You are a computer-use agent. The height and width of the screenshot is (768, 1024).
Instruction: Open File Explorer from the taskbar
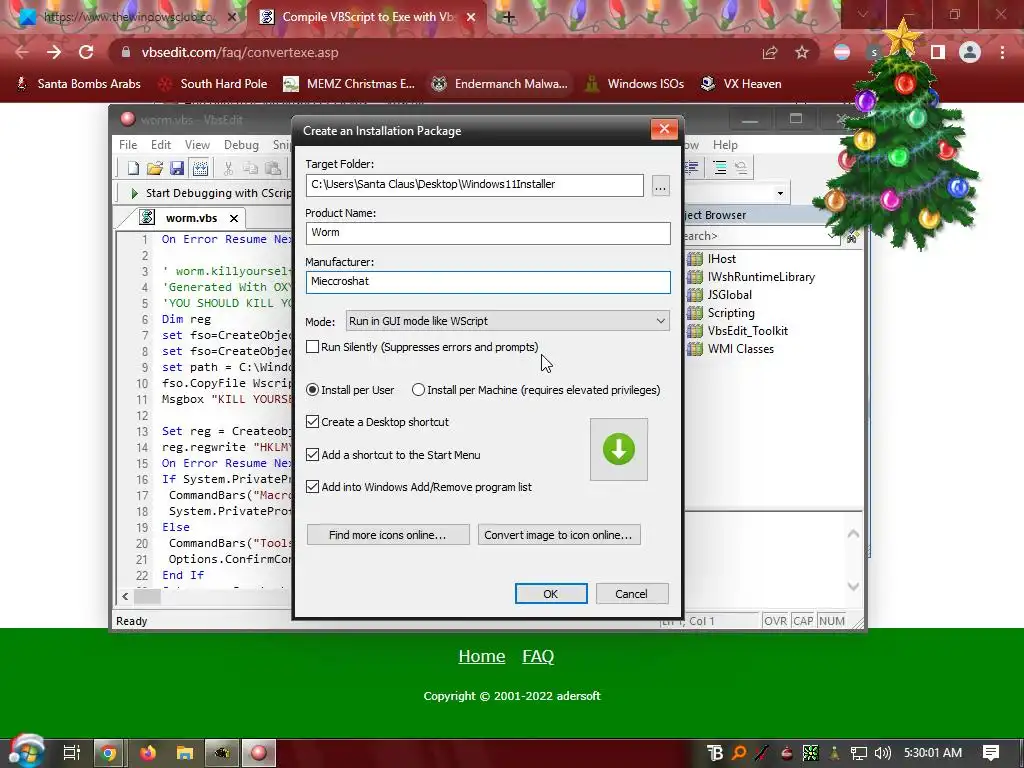click(x=185, y=753)
